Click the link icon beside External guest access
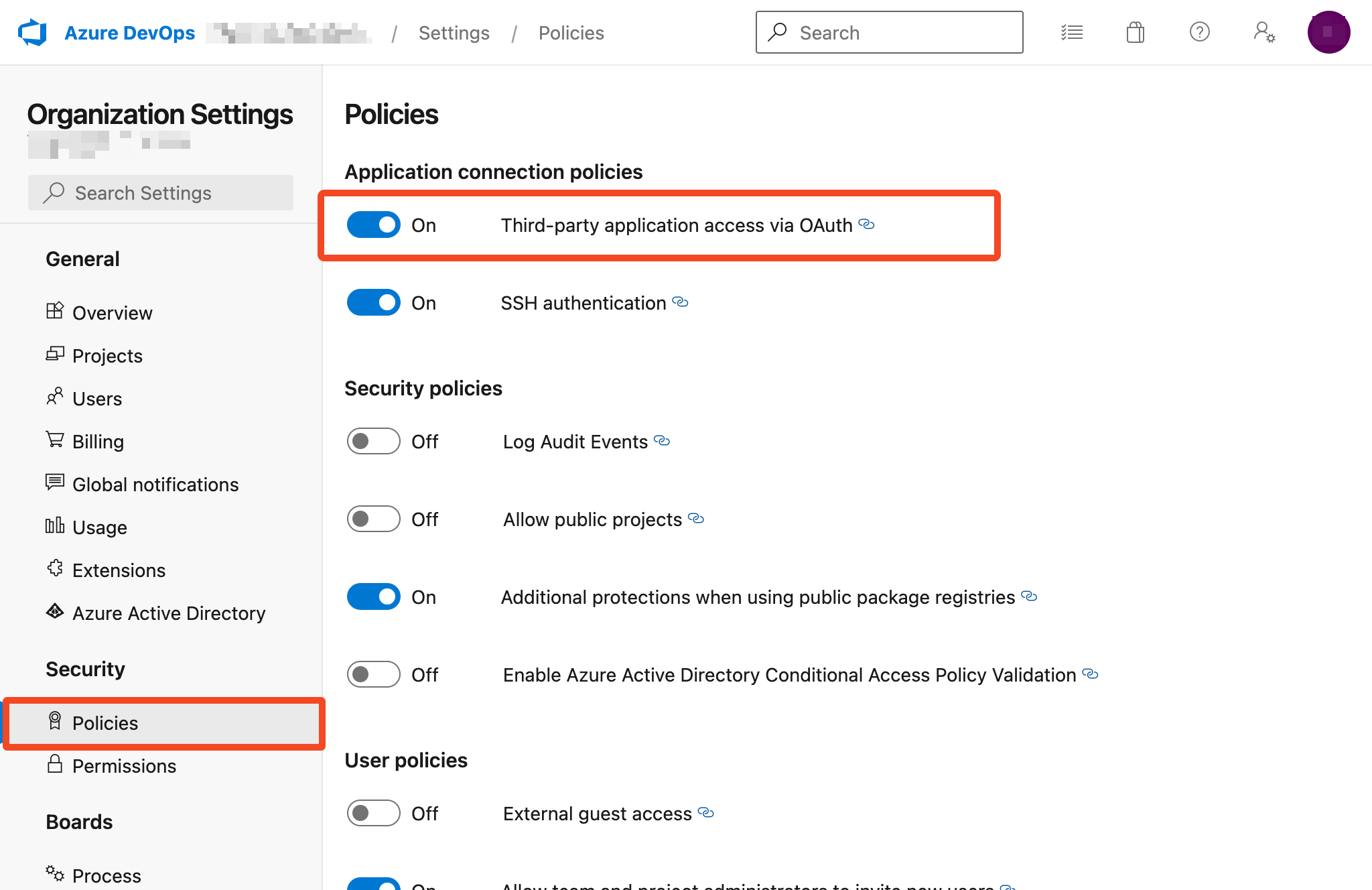 coord(705,812)
